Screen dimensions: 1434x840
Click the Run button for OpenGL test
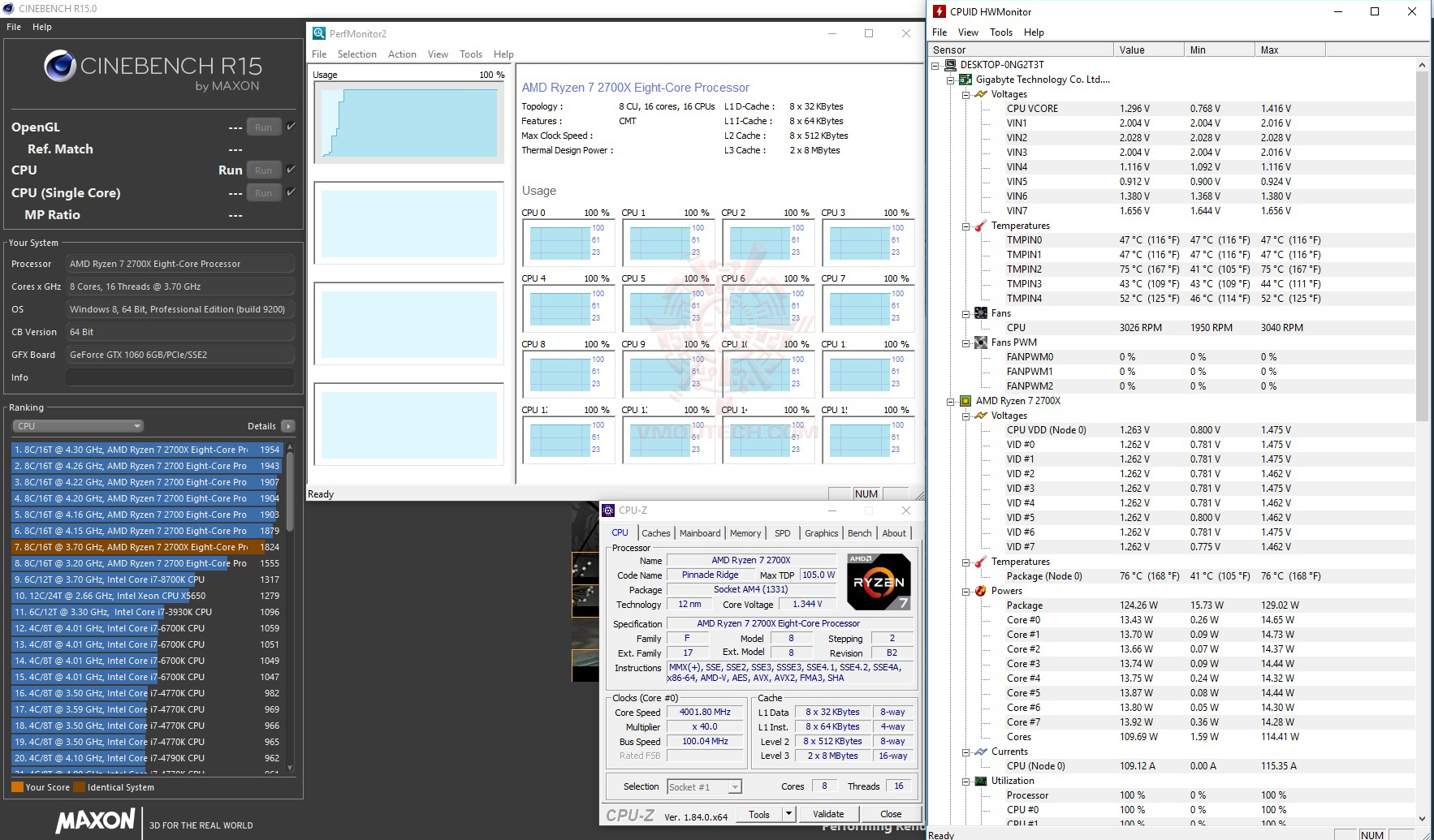(264, 127)
